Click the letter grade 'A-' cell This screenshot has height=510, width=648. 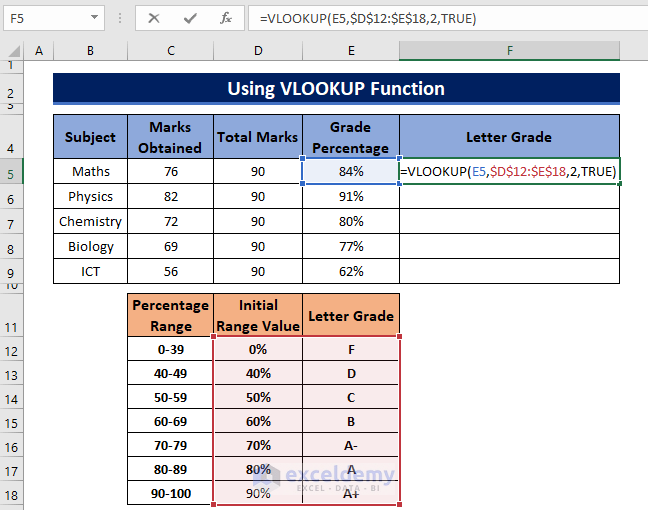[x=351, y=445]
